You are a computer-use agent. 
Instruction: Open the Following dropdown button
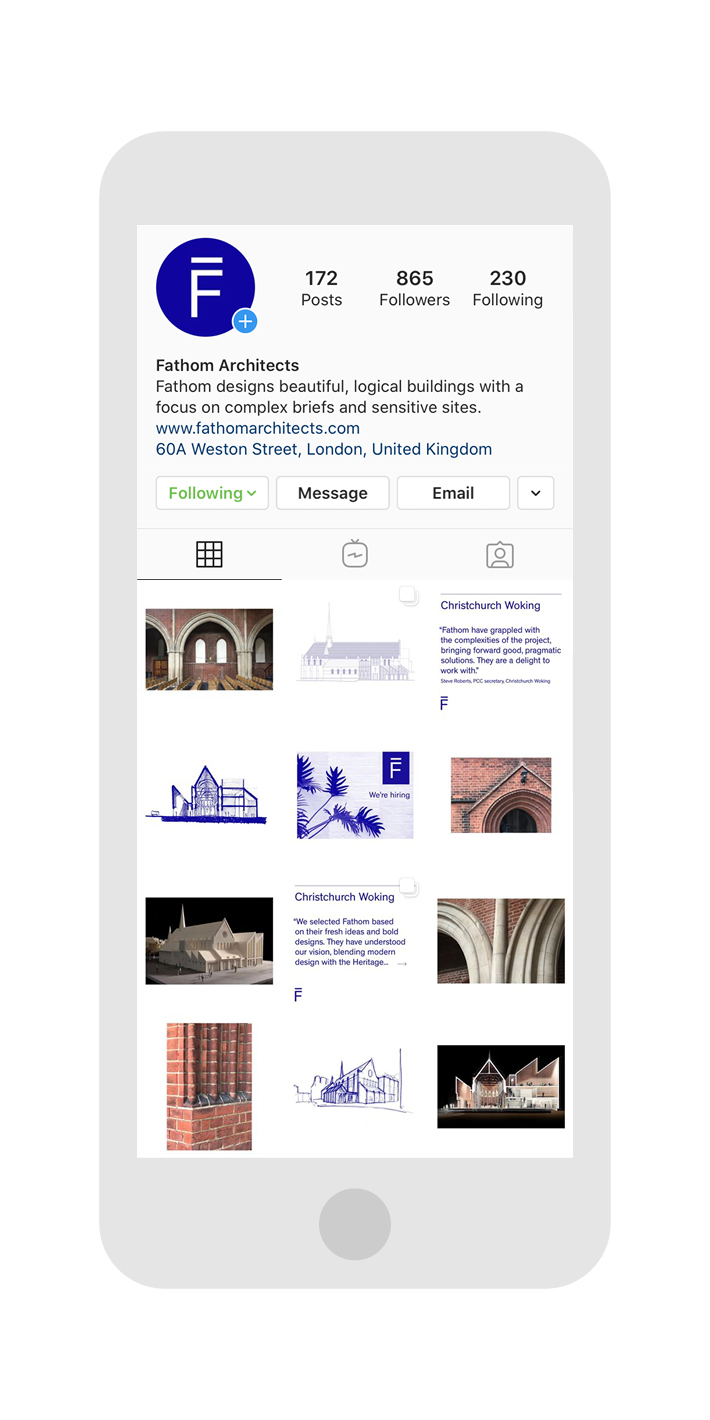coord(212,493)
